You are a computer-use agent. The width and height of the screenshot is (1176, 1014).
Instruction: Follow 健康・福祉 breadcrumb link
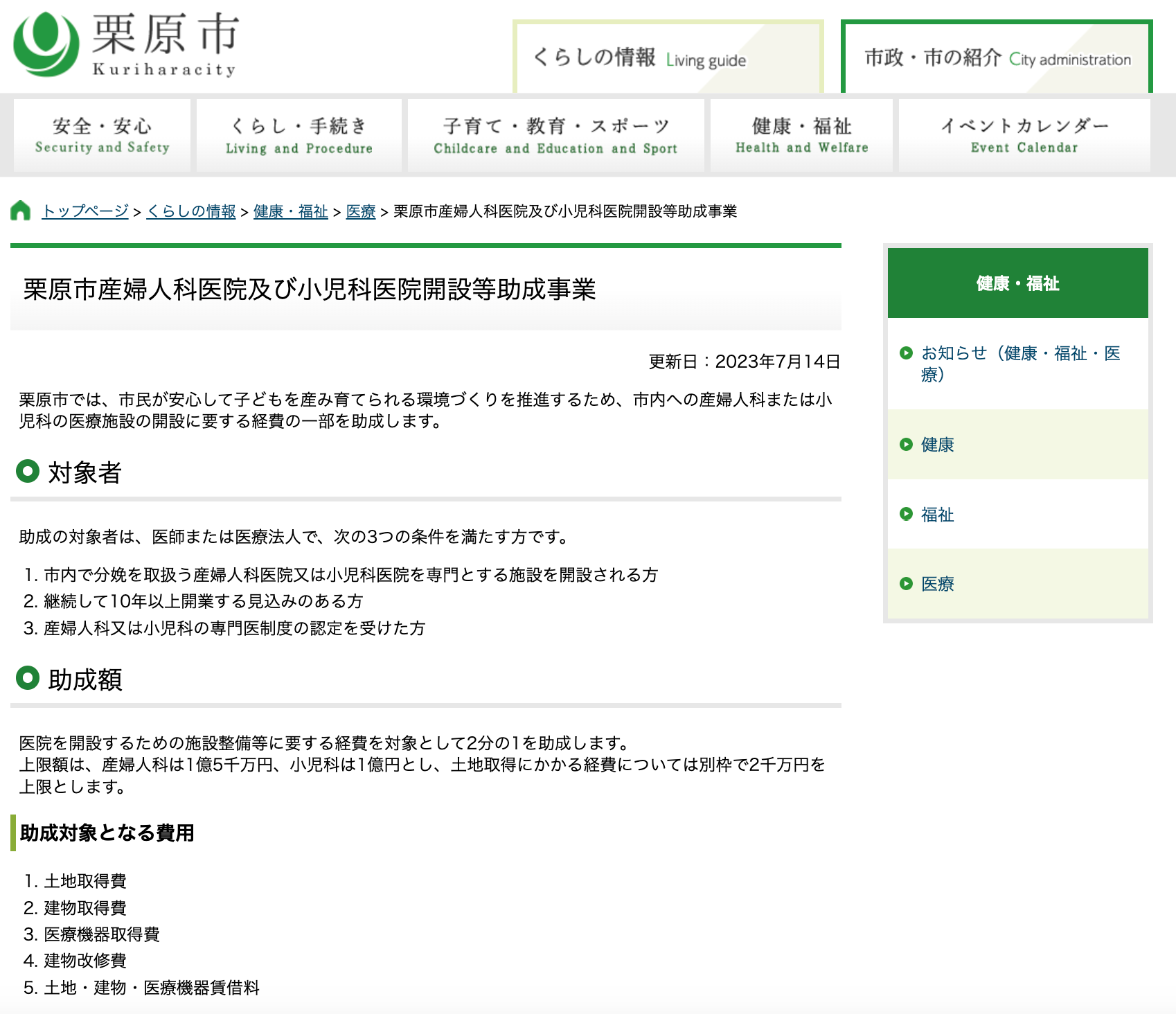(x=290, y=211)
